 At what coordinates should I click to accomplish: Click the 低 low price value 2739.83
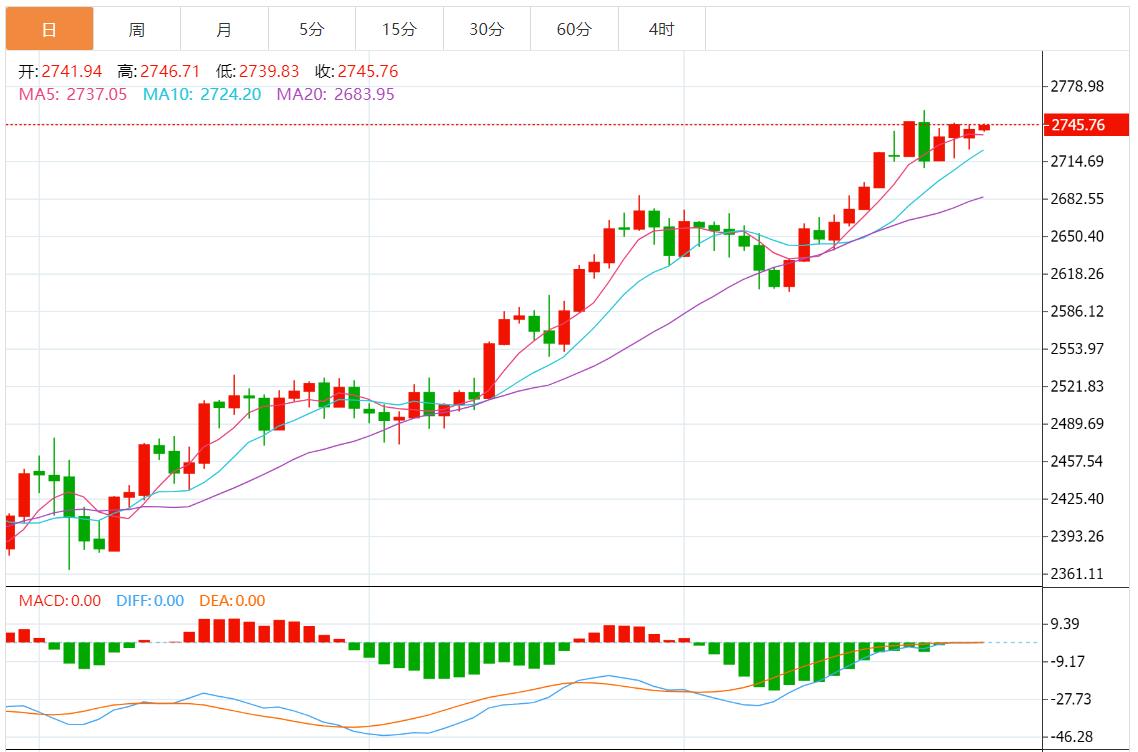268,71
